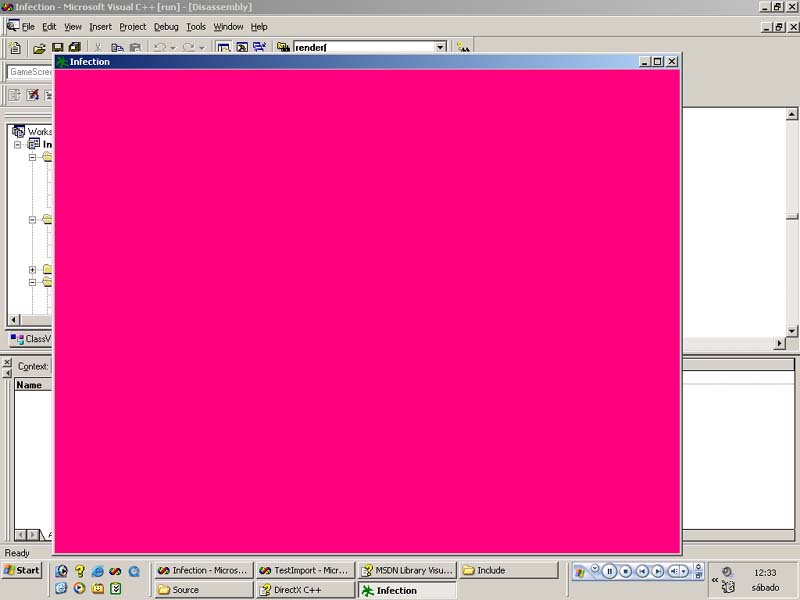The width and height of the screenshot is (800, 600).
Task: Open the DirectX C++ taskbar button
Action: [x=305, y=590]
